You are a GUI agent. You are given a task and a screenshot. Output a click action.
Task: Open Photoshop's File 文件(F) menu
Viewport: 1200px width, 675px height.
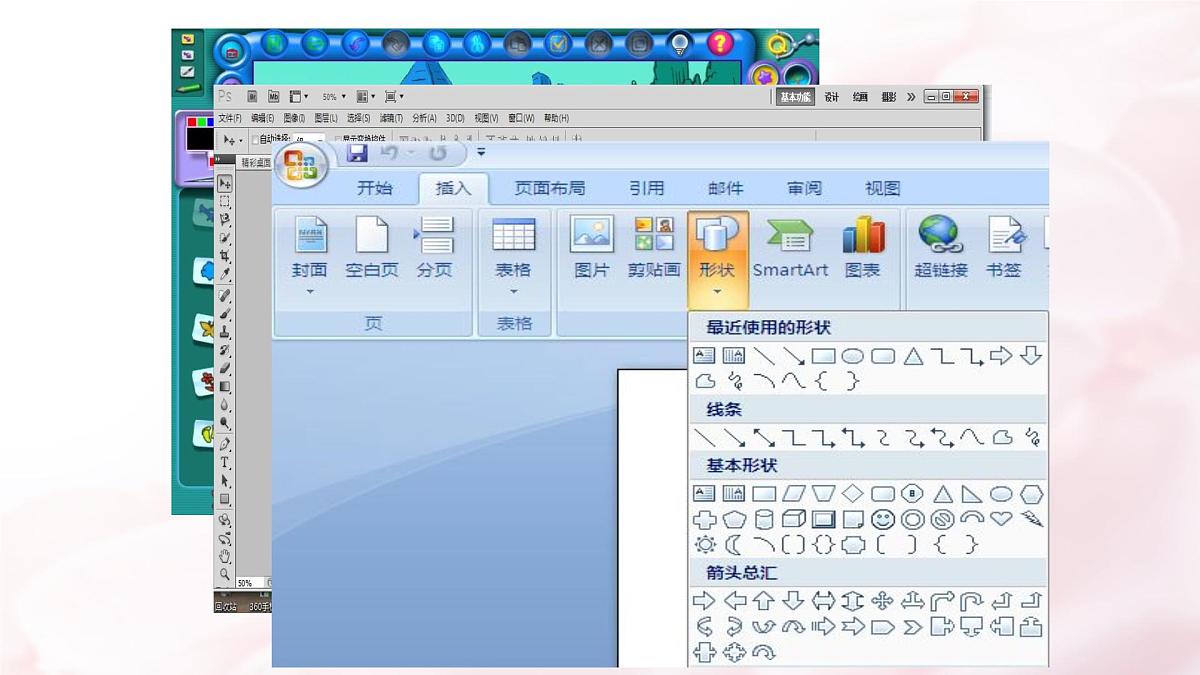[x=230, y=118]
